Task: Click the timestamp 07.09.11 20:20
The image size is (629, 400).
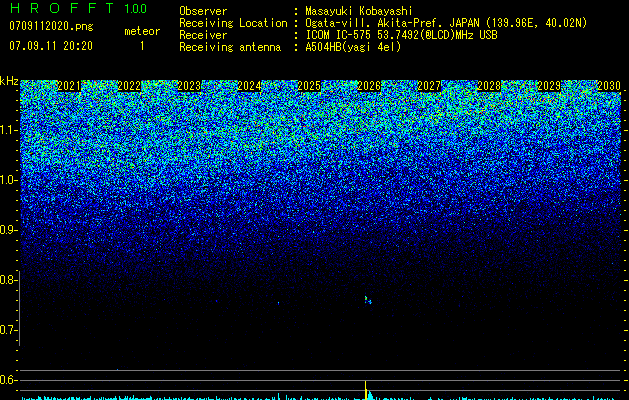Action: pos(51,46)
